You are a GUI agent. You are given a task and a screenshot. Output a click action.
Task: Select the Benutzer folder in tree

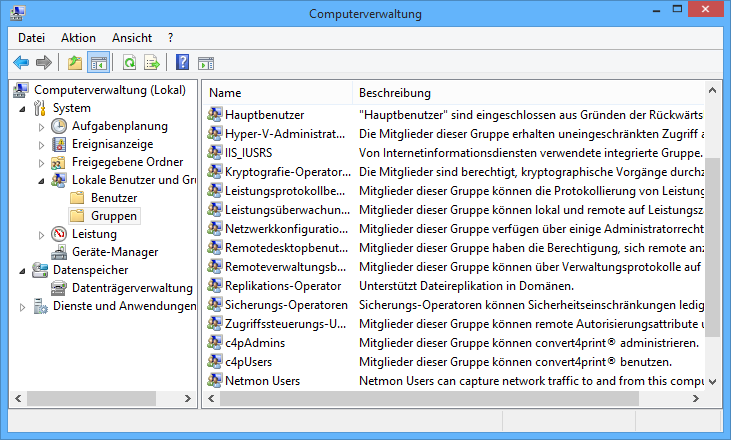tap(113, 198)
